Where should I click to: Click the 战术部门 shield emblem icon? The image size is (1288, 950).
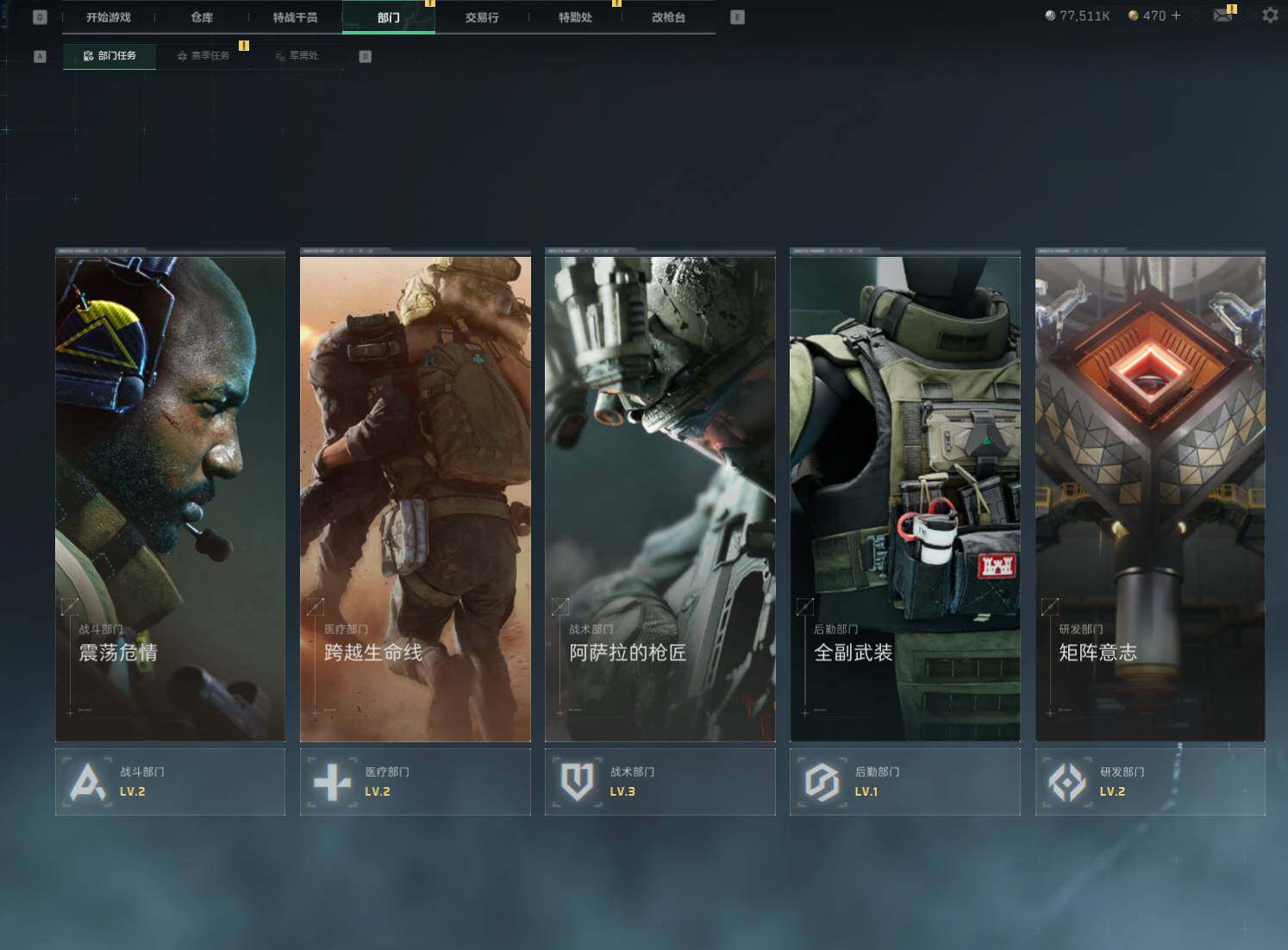(x=577, y=782)
